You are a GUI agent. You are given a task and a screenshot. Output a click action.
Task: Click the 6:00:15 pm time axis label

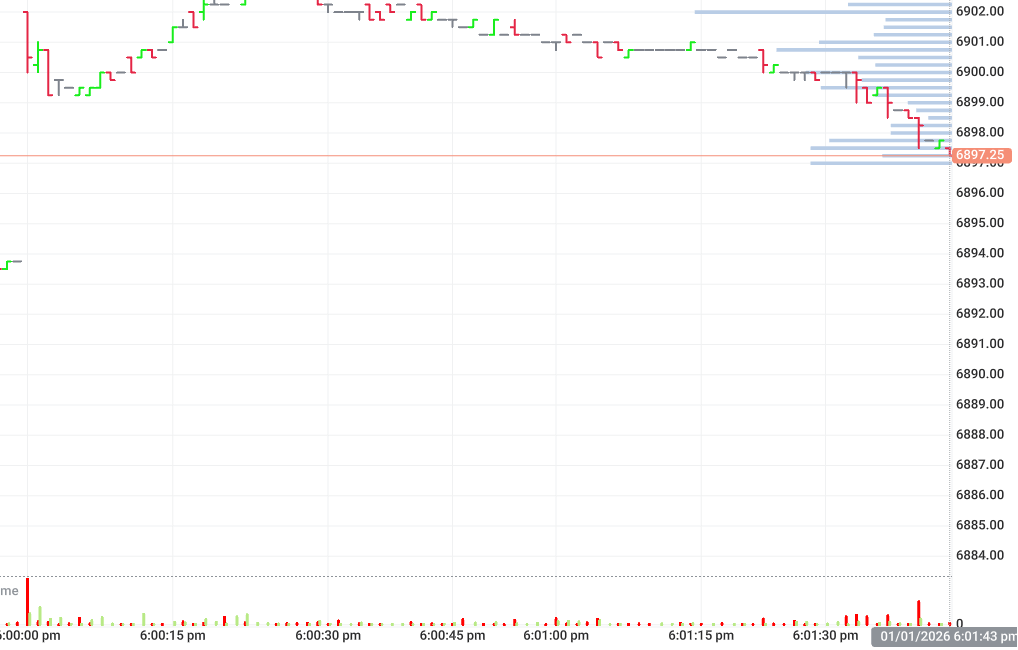click(x=173, y=635)
